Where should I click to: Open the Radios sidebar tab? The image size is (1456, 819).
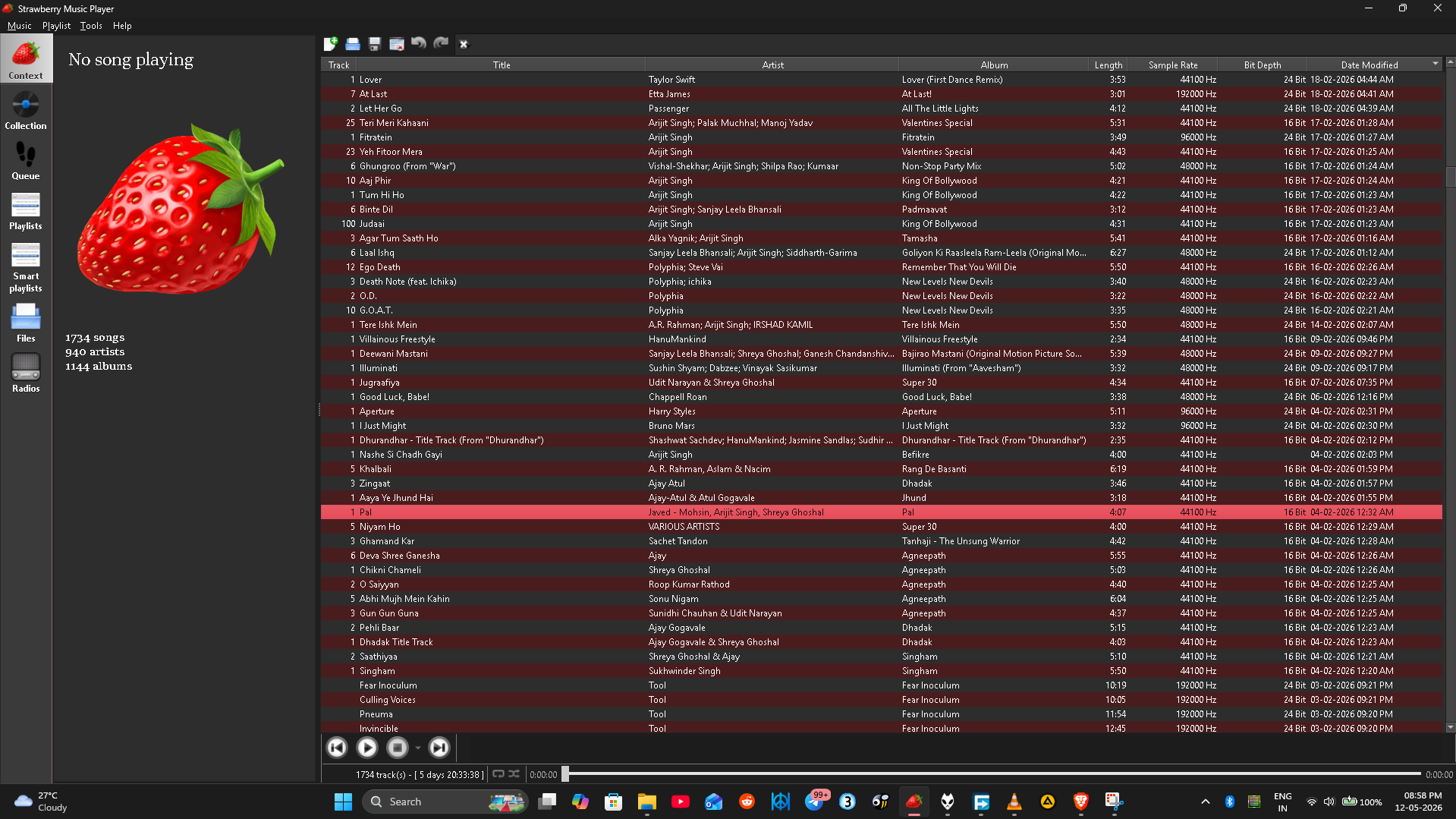click(x=26, y=373)
